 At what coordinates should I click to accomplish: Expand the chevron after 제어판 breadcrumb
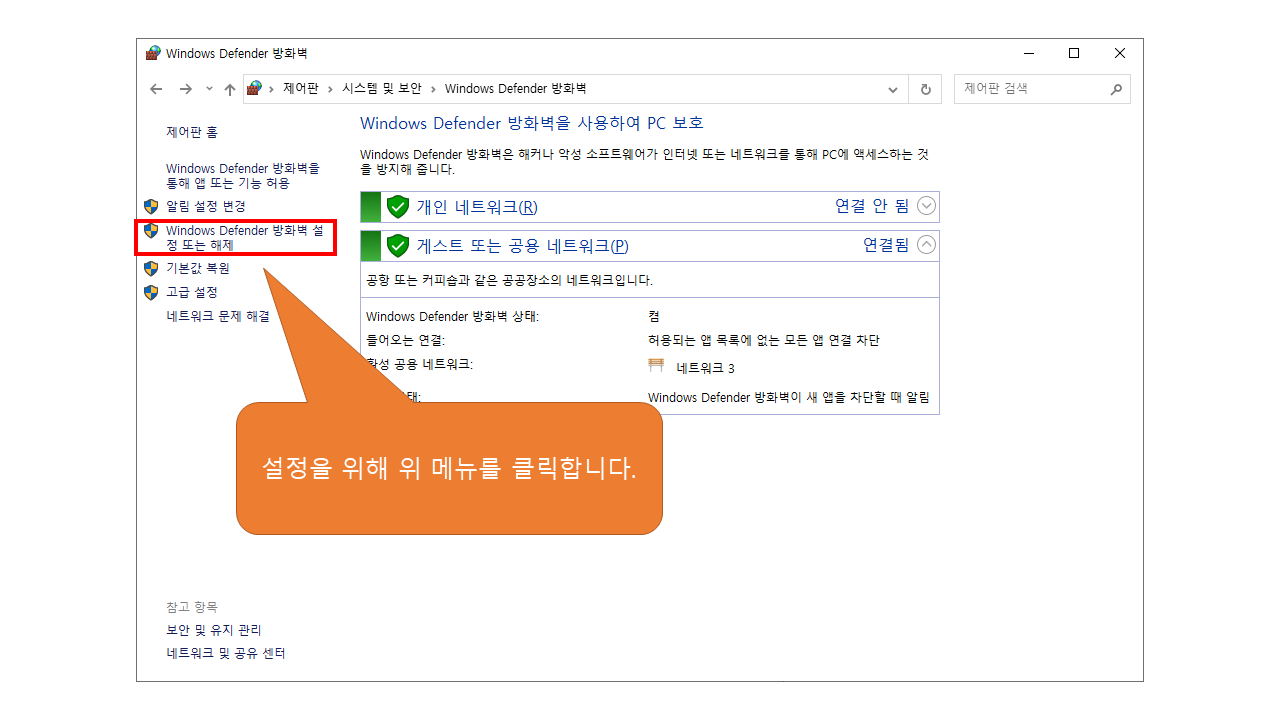330,89
